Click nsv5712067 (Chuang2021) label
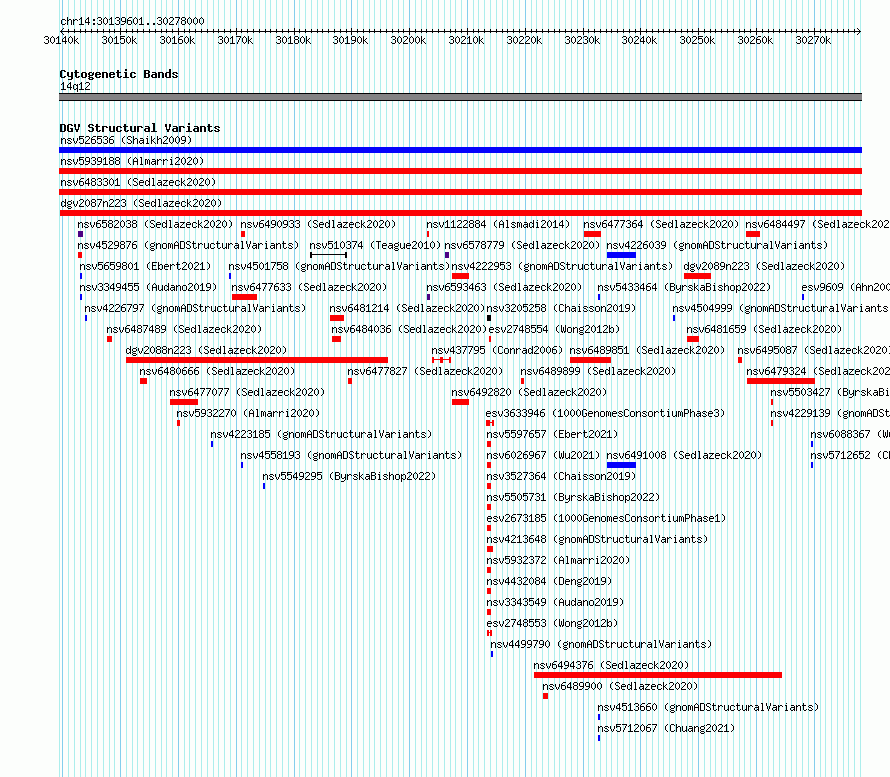Image resolution: width=890 pixels, height=777 pixels. coord(666,728)
